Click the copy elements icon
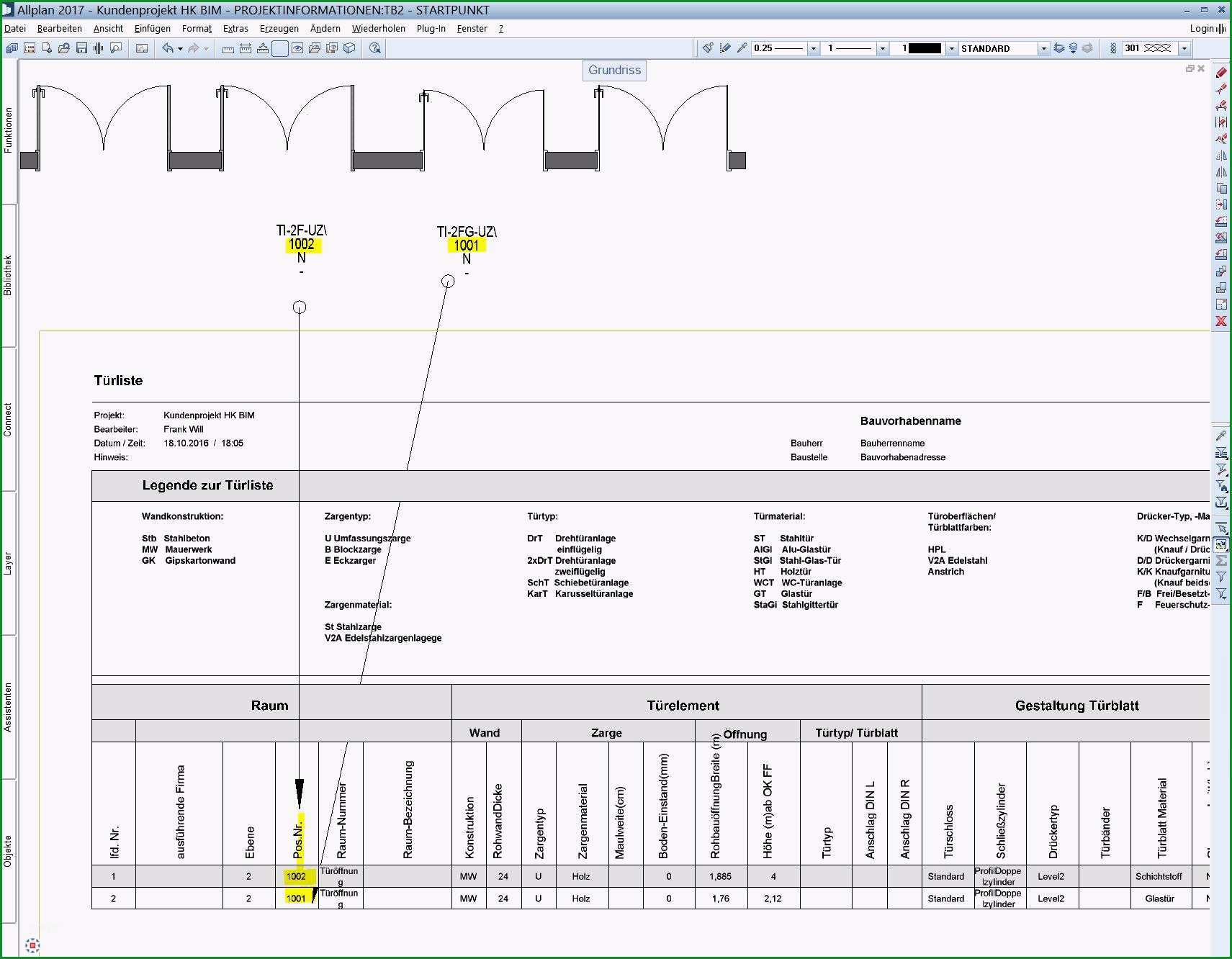This screenshot has height=959, width=1232. [1221, 188]
